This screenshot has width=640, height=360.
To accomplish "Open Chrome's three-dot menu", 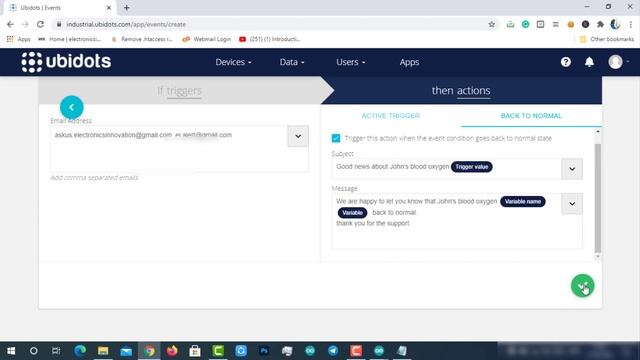I will point(631,24).
